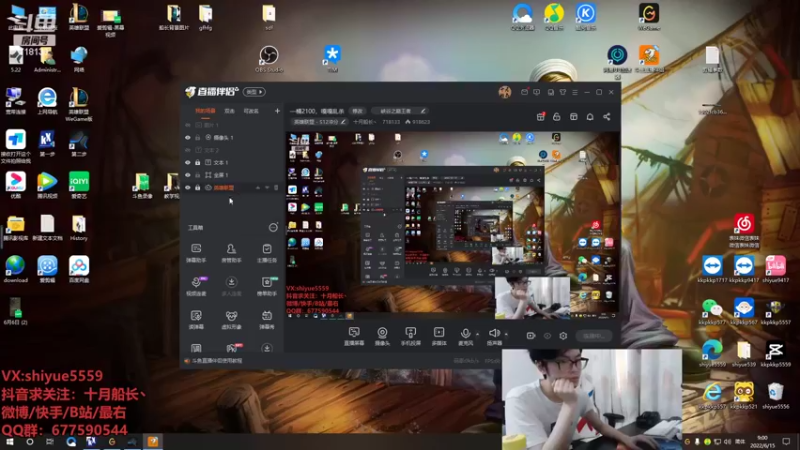
Task: Show the hidden 图片 1 source
Action: click(188, 125)
